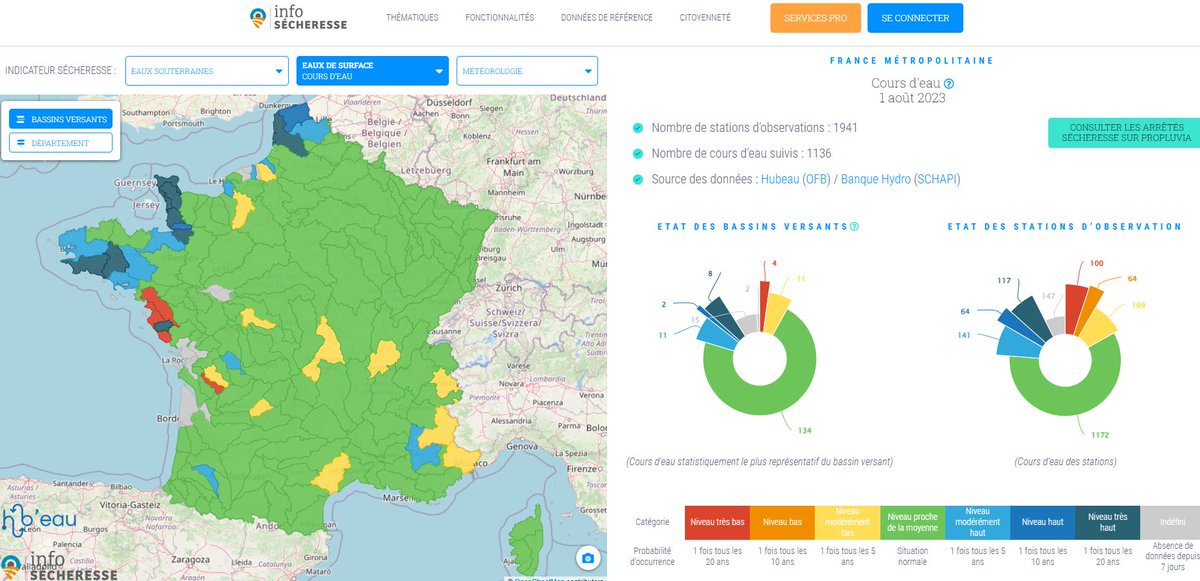Select the Niveau modérément haut legend swatch
1200x581 pixels.
tap(977, 522)
